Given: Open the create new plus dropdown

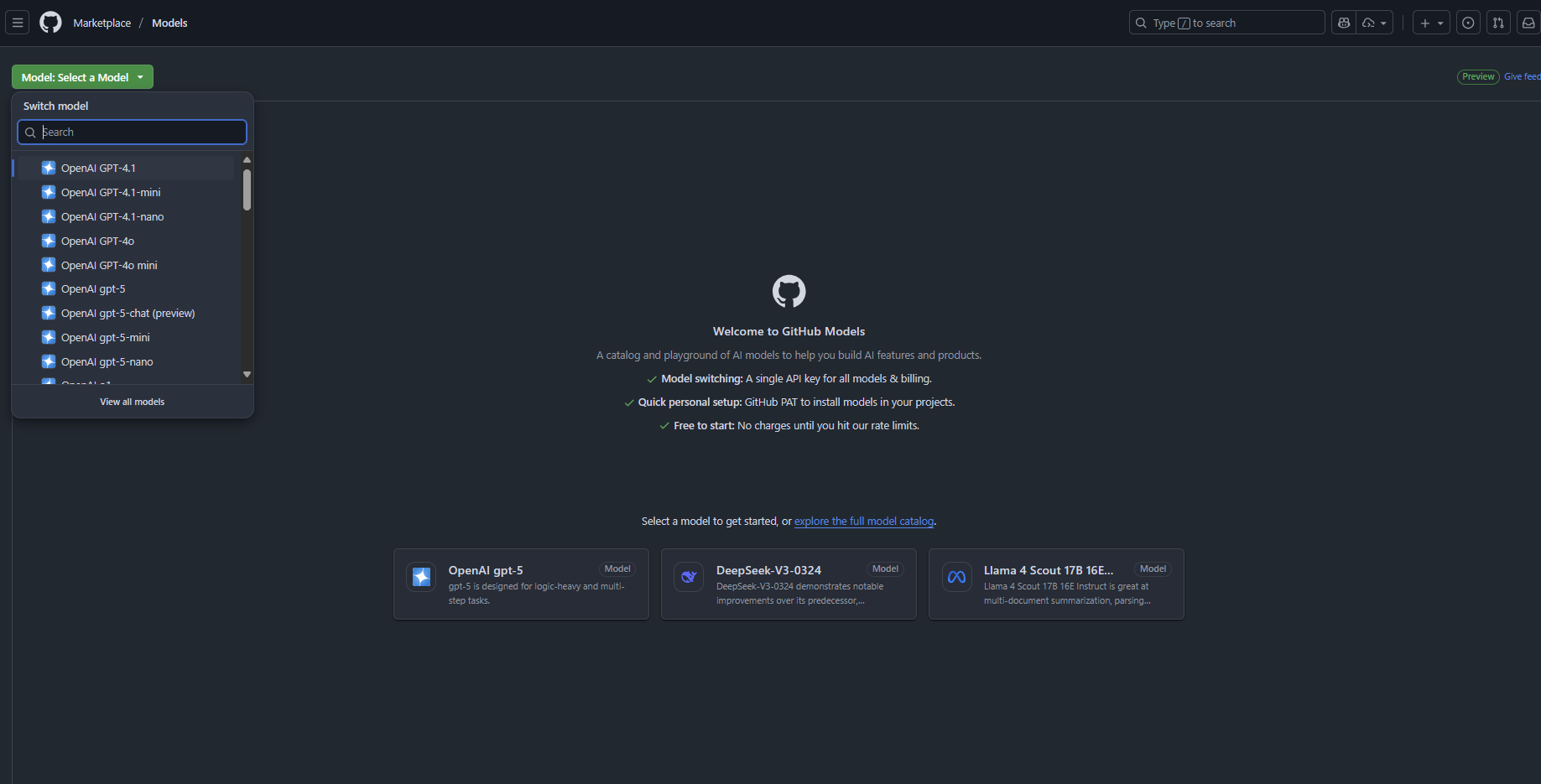Looking at the screenshot, I should 1431,23.
